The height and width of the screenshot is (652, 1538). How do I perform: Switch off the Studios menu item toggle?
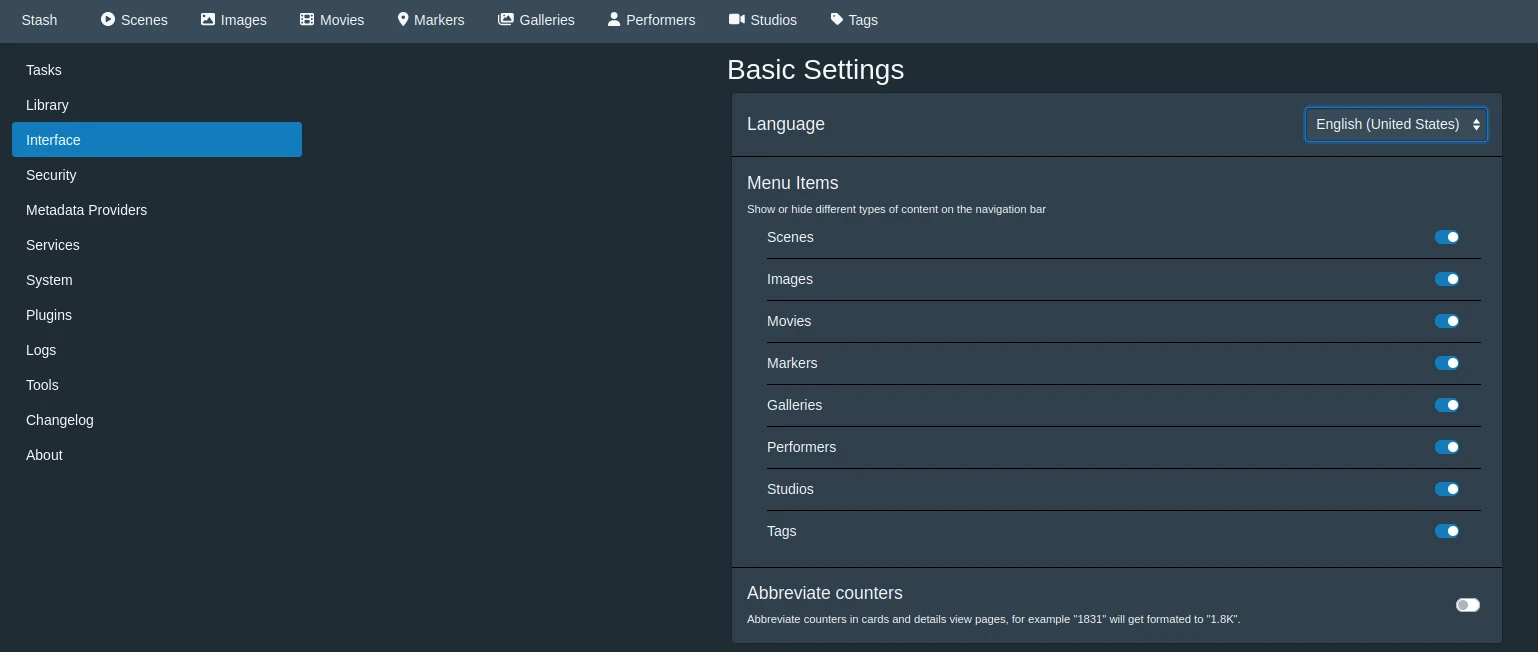tap(1446, 489)
